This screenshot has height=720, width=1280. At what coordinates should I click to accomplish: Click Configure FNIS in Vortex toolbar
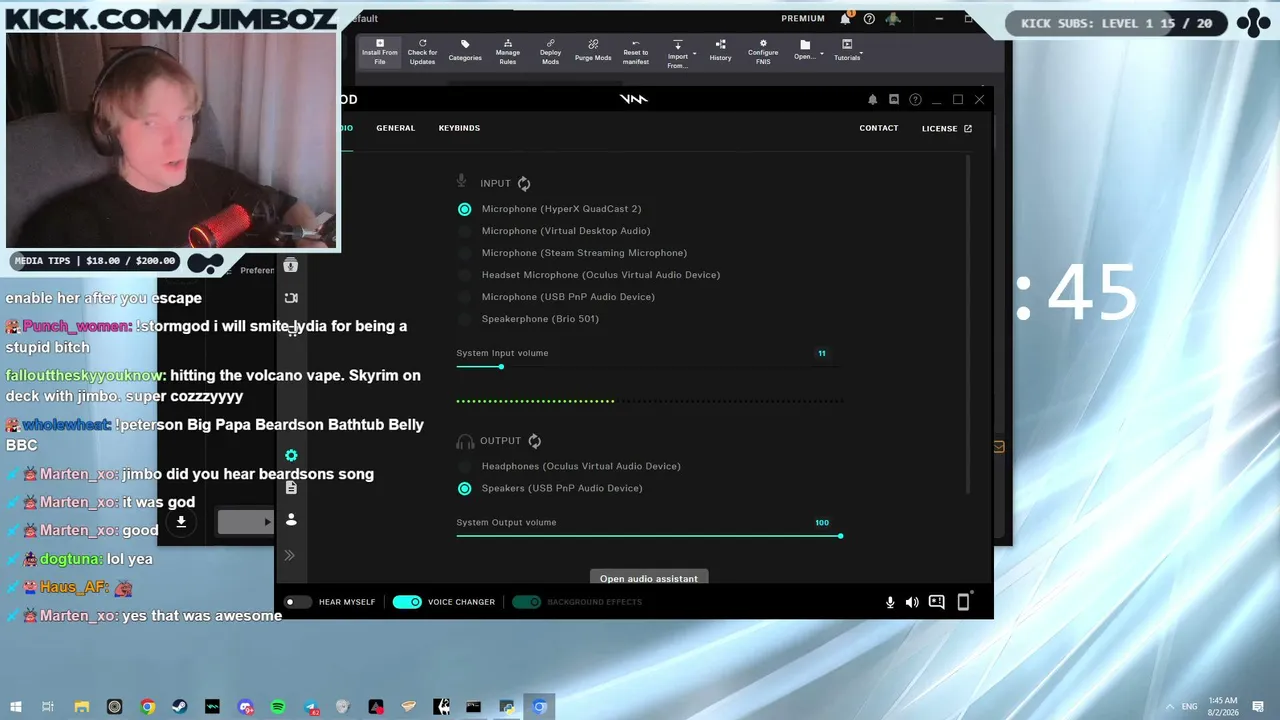763,53
